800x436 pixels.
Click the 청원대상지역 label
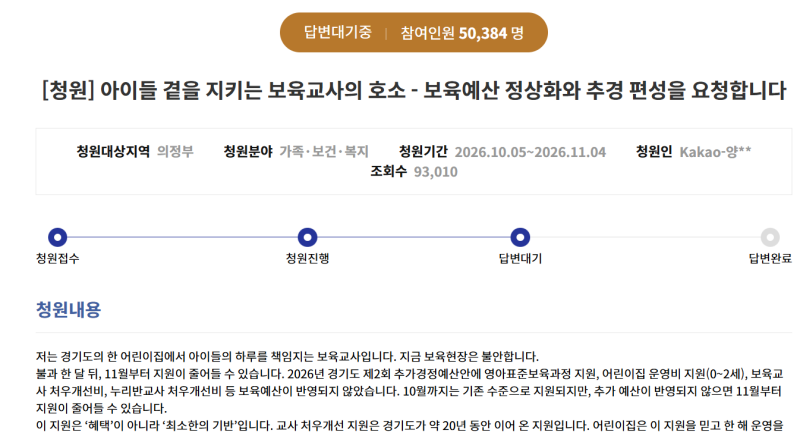pos(113,151)
